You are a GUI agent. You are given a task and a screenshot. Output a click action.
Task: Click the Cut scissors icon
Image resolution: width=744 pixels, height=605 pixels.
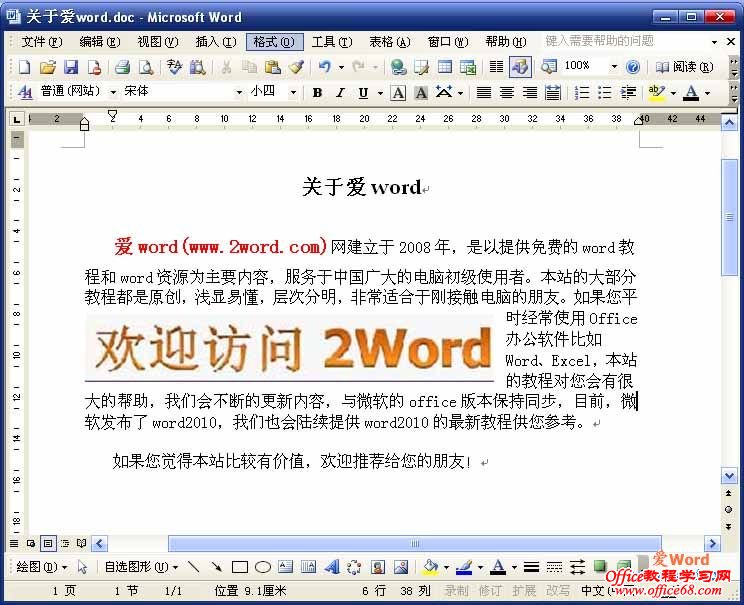pyautogui.click(x=226, y=67)
